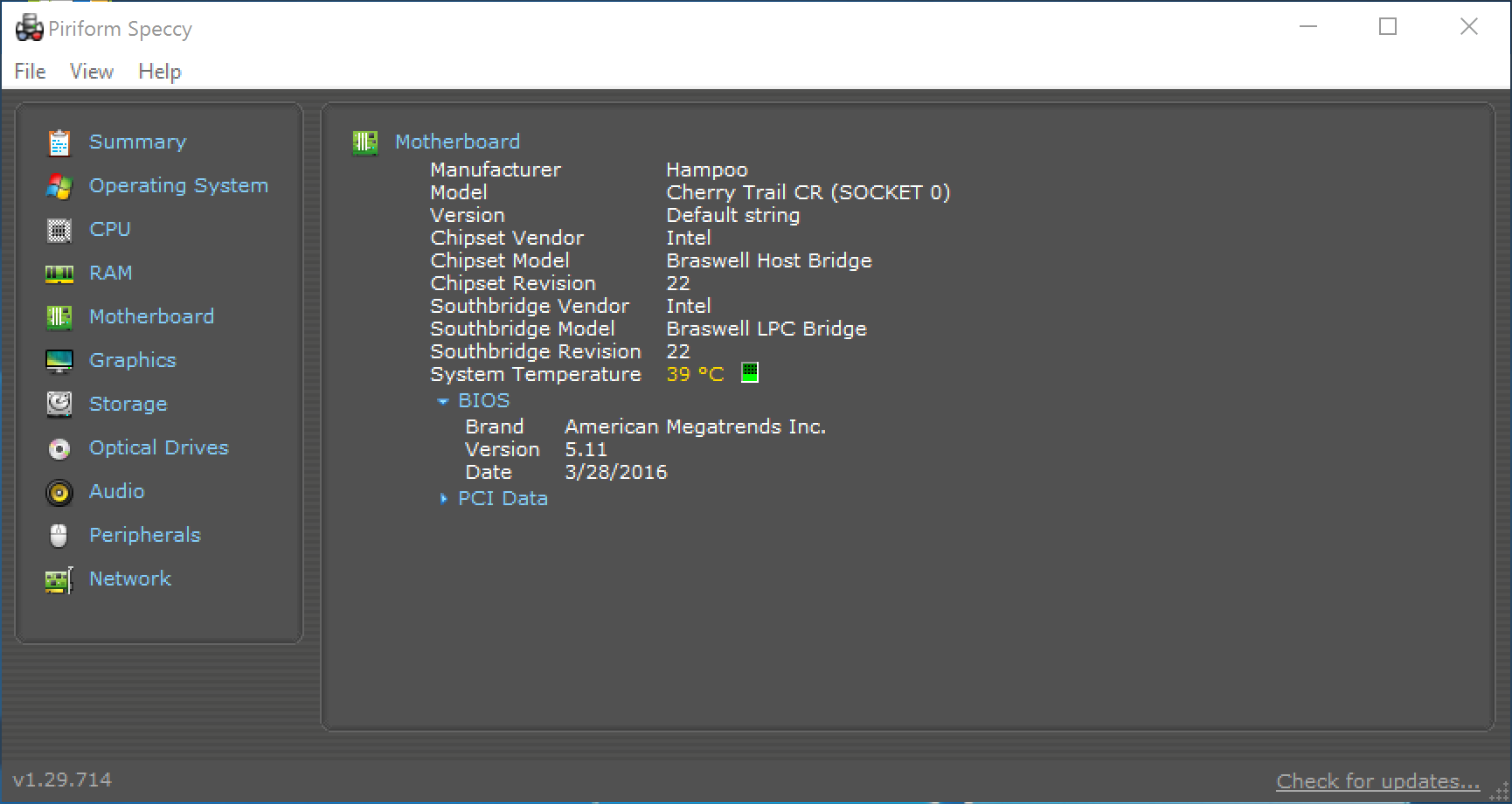
Task: Click the Summary clipboard icon
Action: coord(59,142)
